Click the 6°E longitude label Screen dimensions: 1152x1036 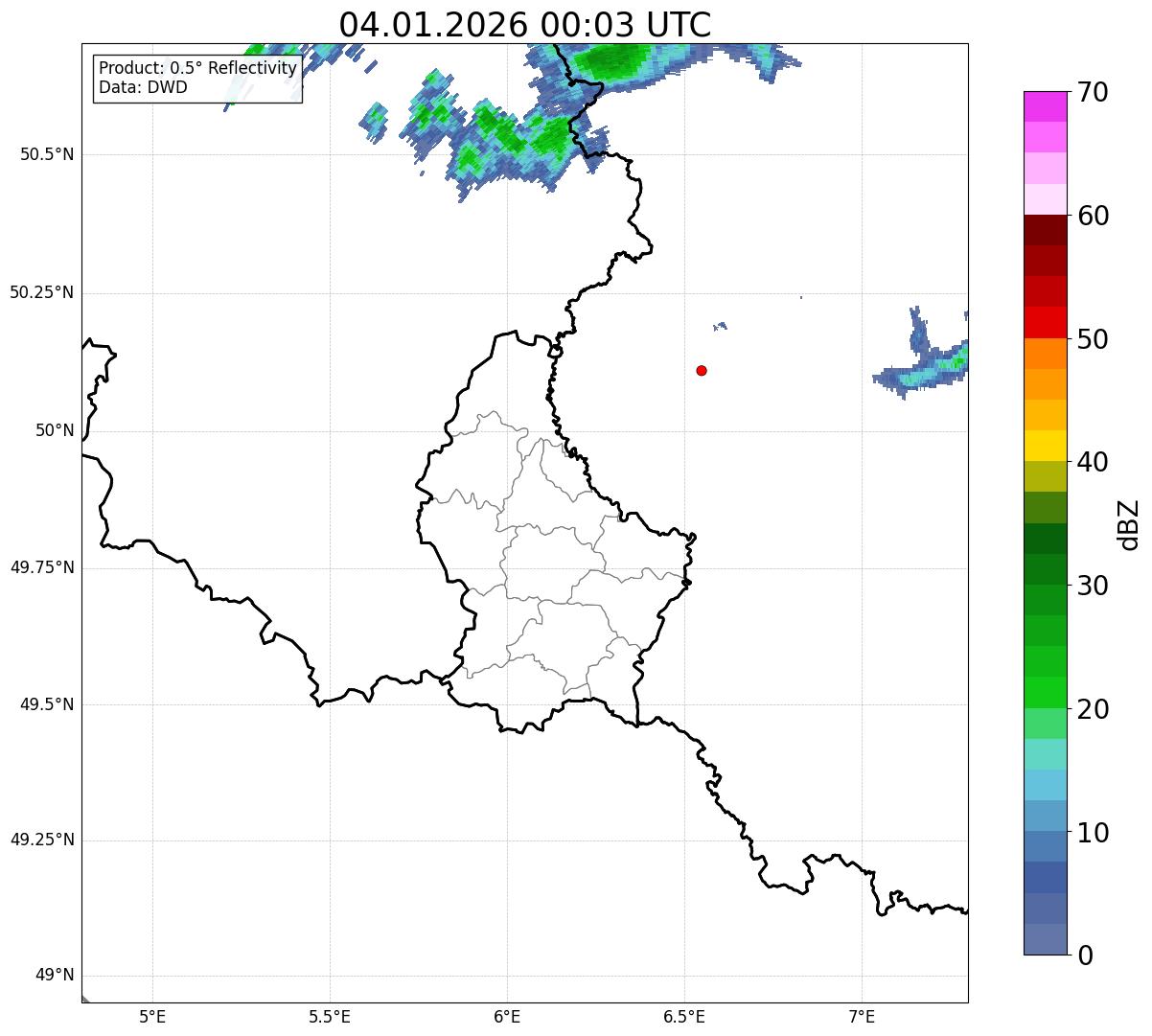tap(507, 1017)
